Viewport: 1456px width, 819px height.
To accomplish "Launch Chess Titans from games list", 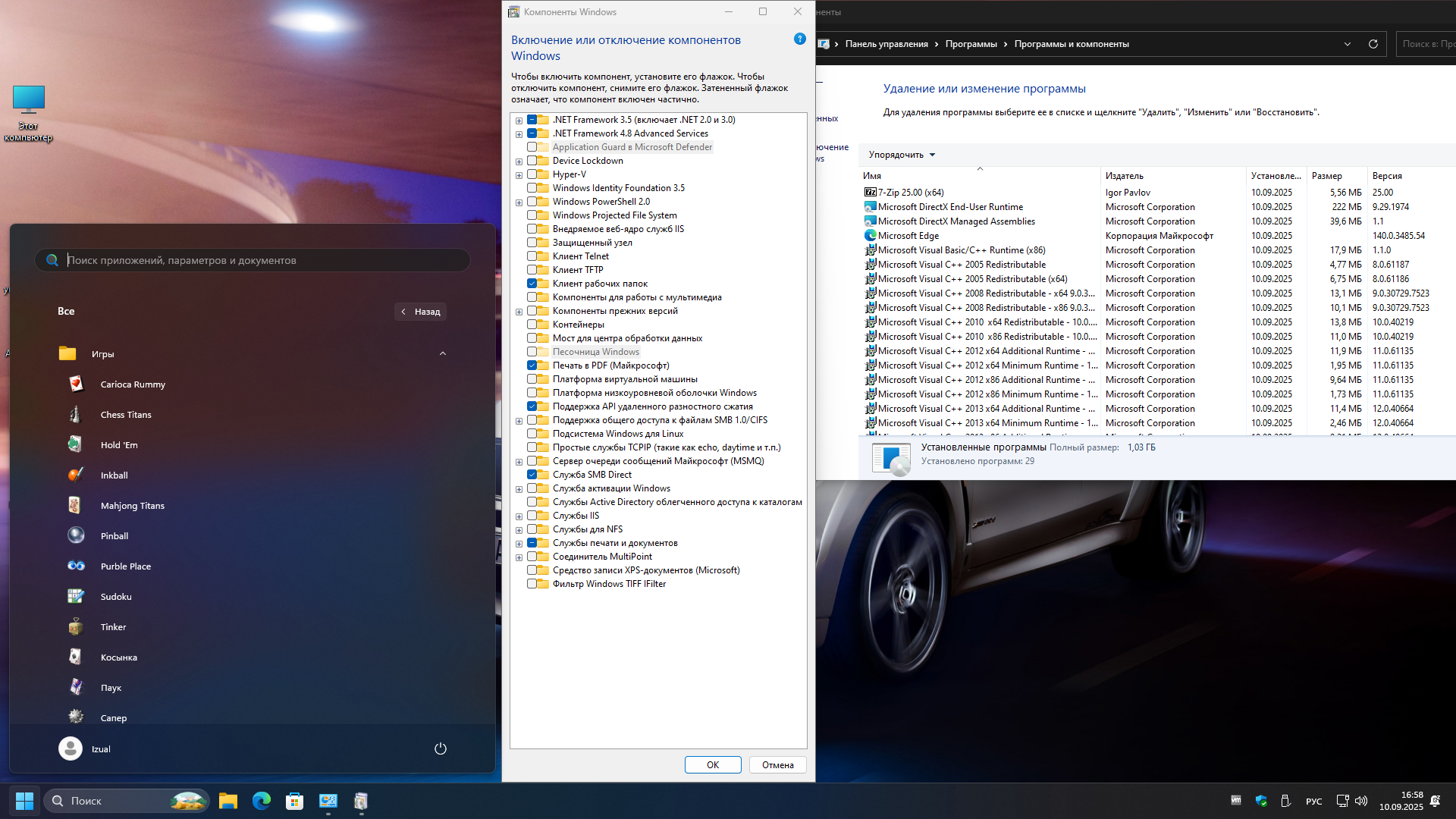I will [76, 414].
